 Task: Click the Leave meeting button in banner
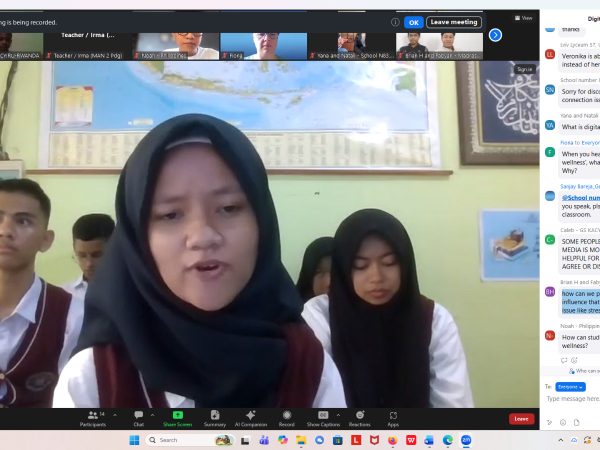coord(453,22)
